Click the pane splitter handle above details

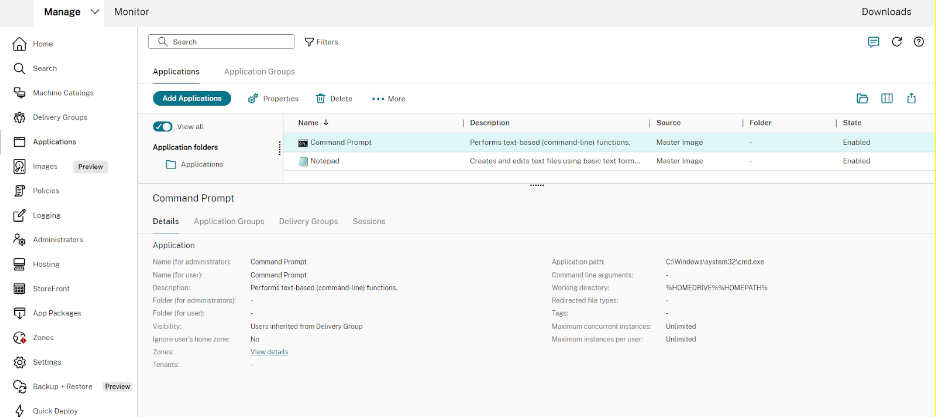536,185
